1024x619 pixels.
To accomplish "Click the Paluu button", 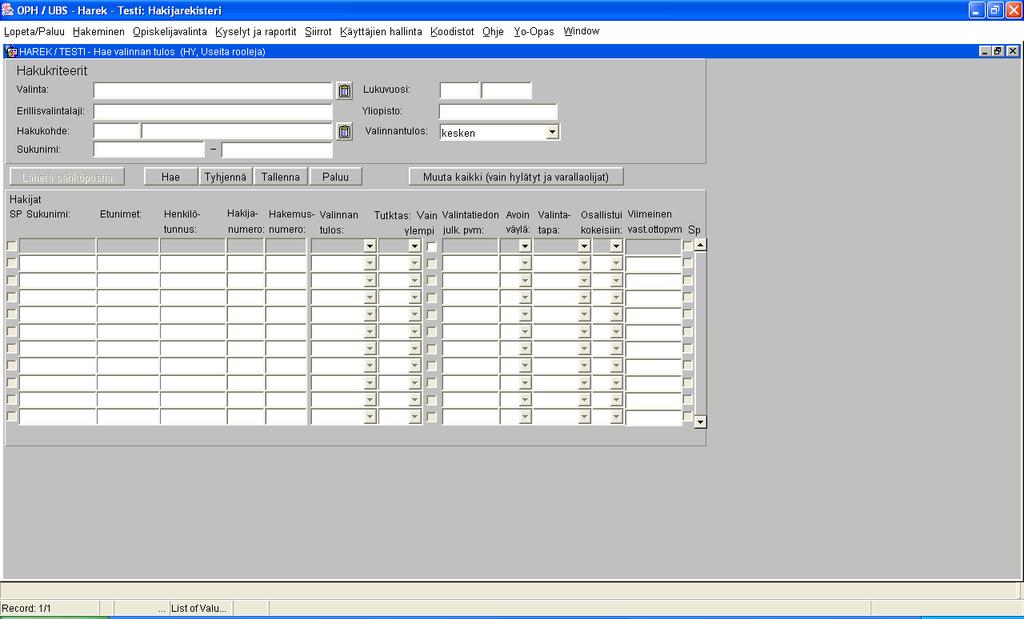I will (x=335, y=177).
